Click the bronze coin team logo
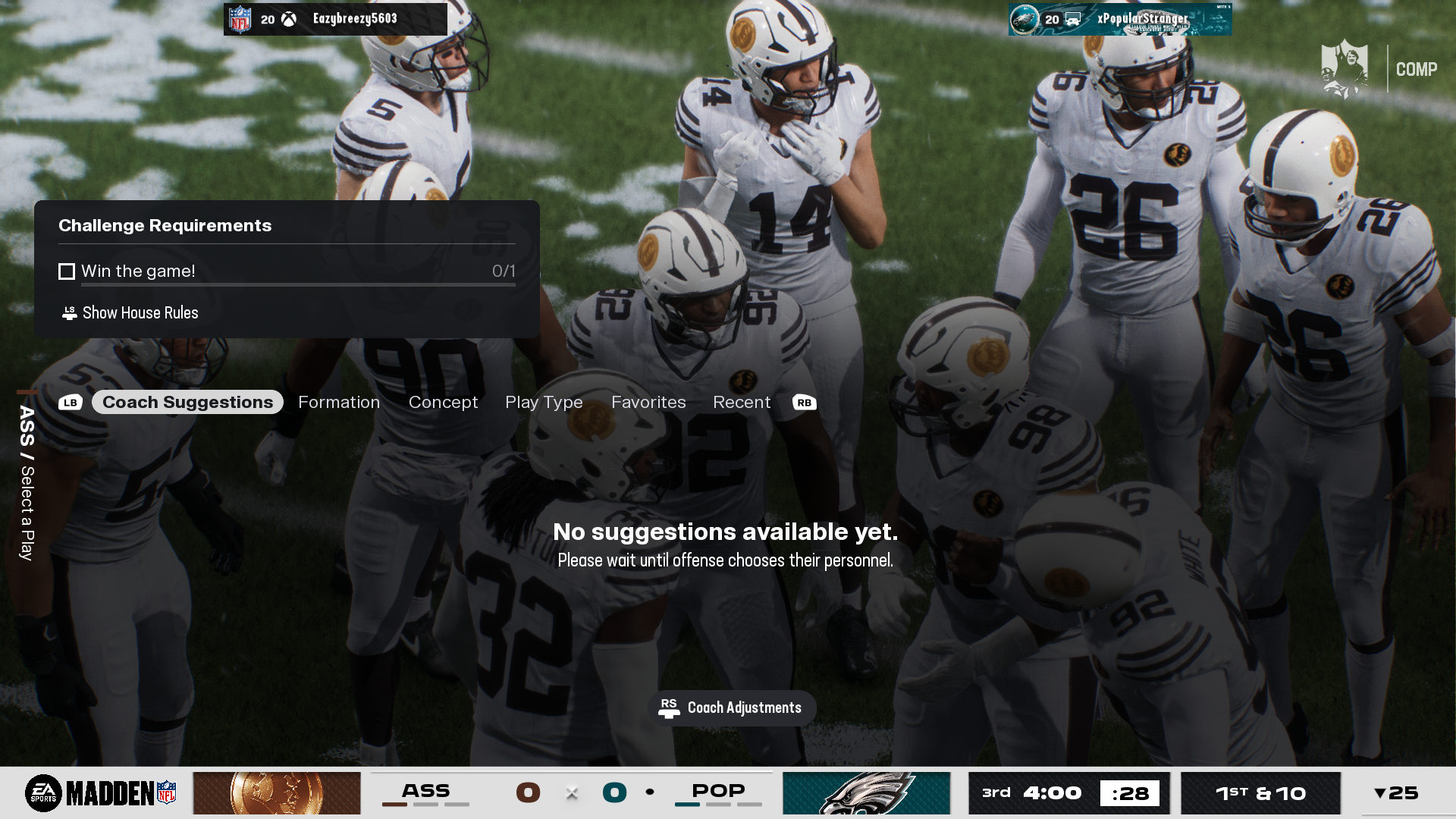The width and height of the screenshot is (1456, 819). click(x=277, y=793)
